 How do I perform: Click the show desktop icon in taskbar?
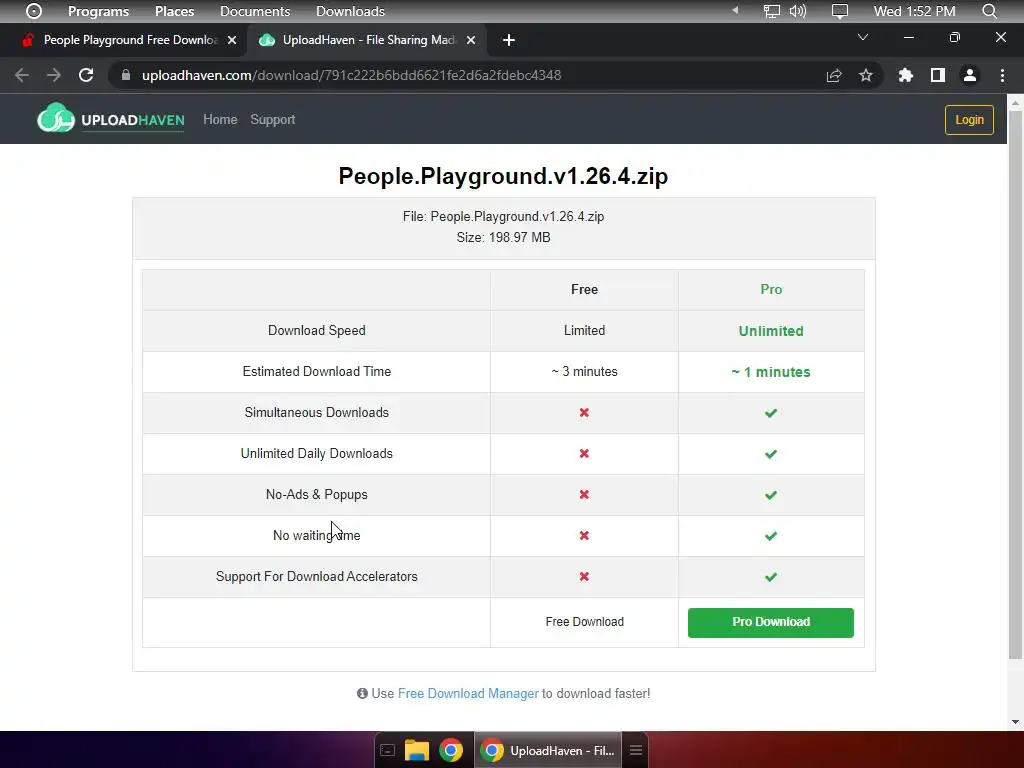387,750
